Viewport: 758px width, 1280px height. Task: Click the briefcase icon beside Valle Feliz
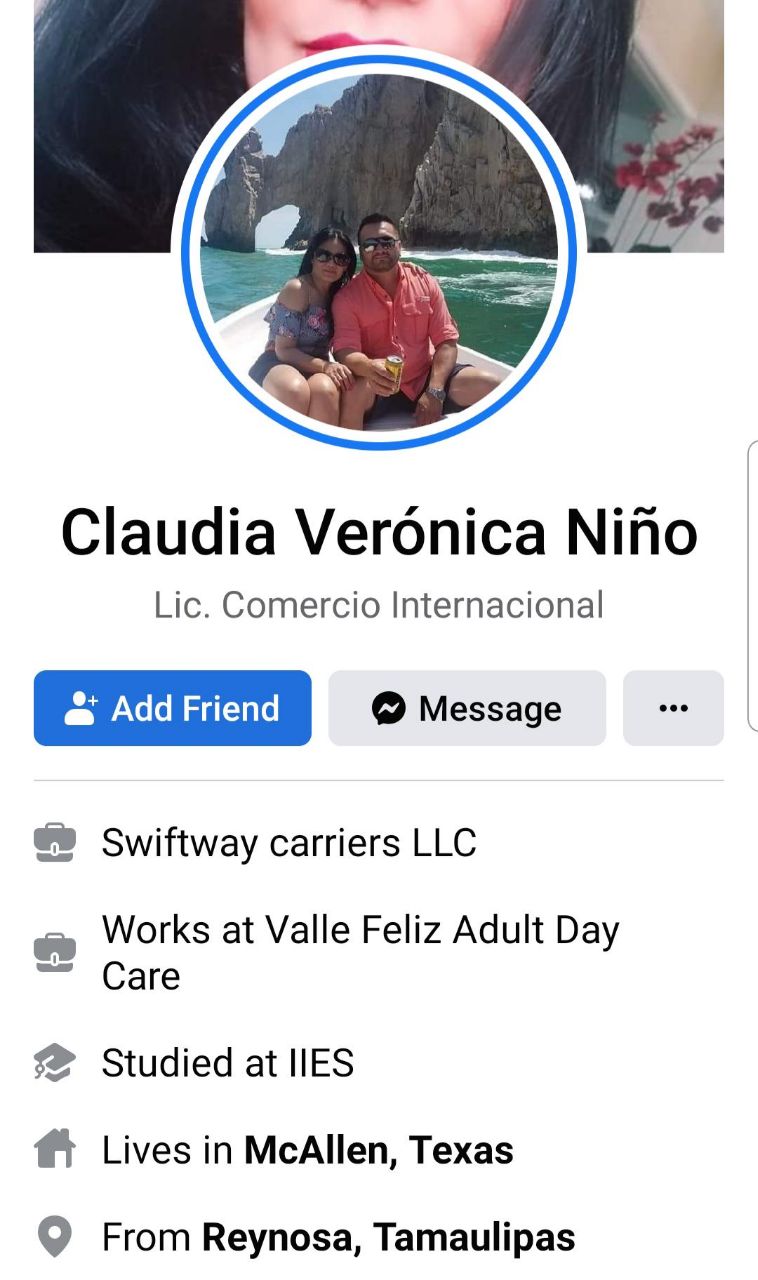point(55,953)
